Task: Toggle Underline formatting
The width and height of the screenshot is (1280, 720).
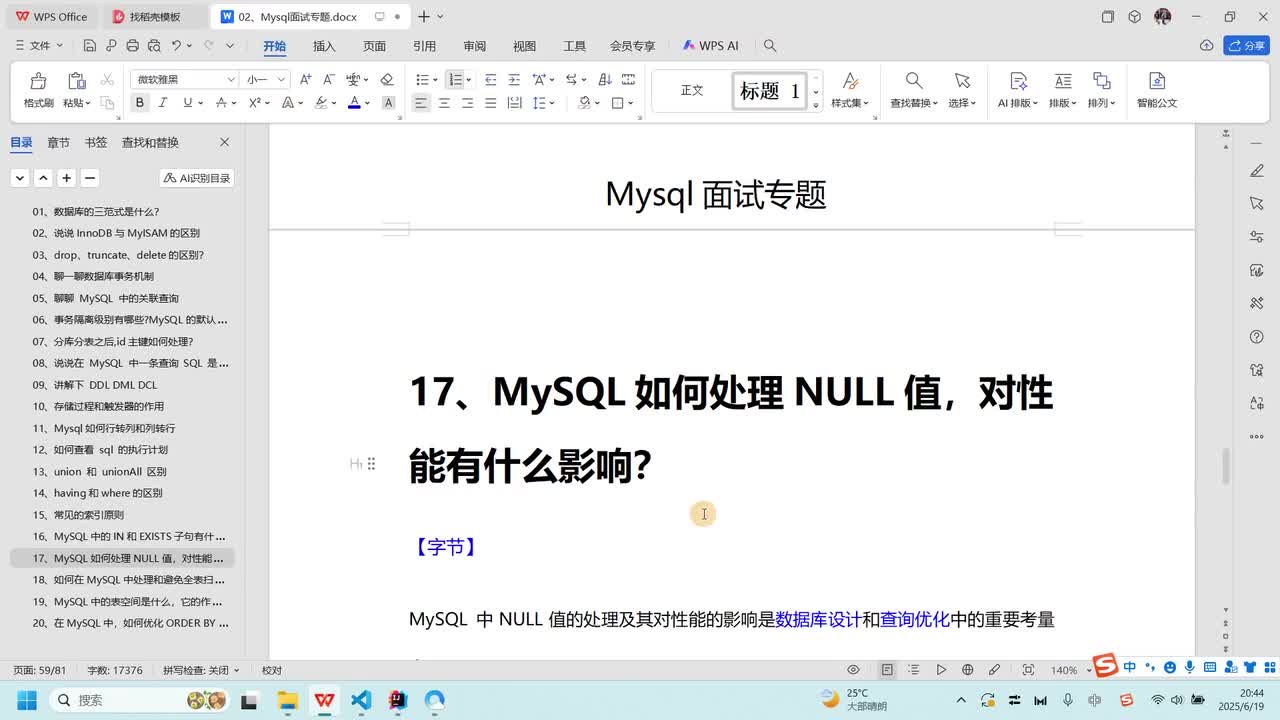Action: click(187, 103)
